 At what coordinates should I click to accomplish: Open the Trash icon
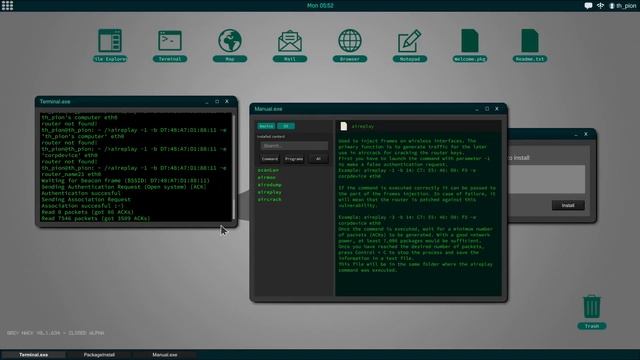coord(591,312)
